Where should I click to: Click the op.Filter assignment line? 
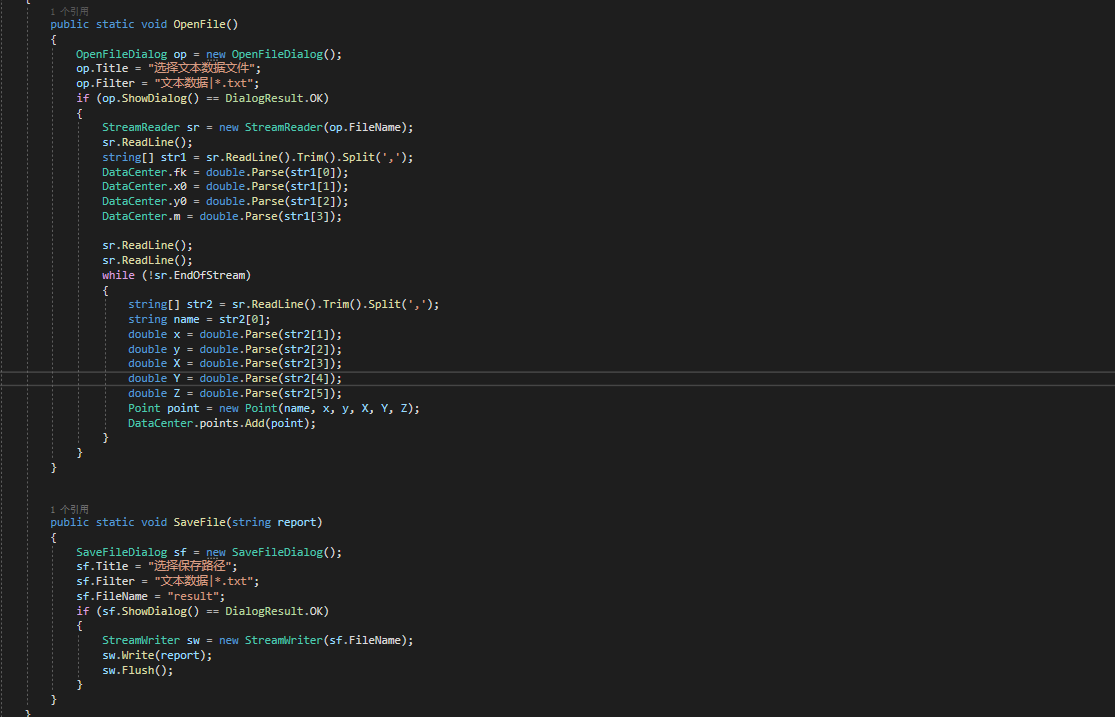(x=168, y=83)
